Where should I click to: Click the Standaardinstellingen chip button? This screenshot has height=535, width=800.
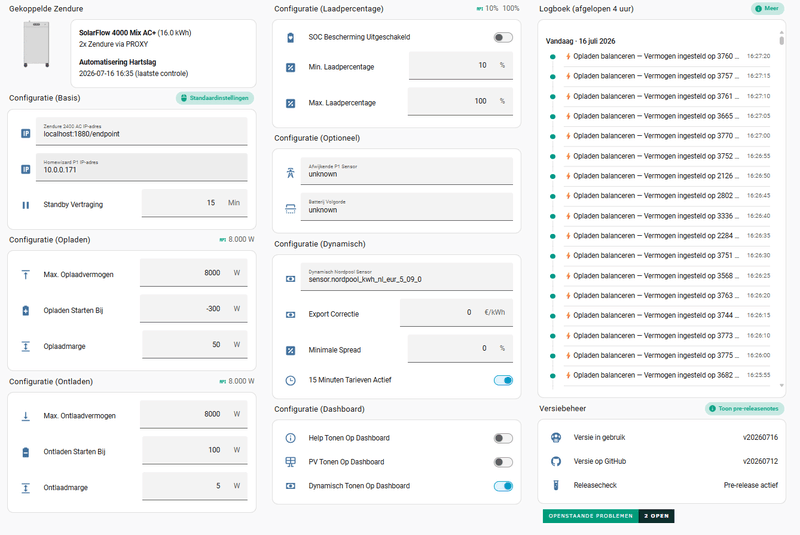tap(215, 98)
